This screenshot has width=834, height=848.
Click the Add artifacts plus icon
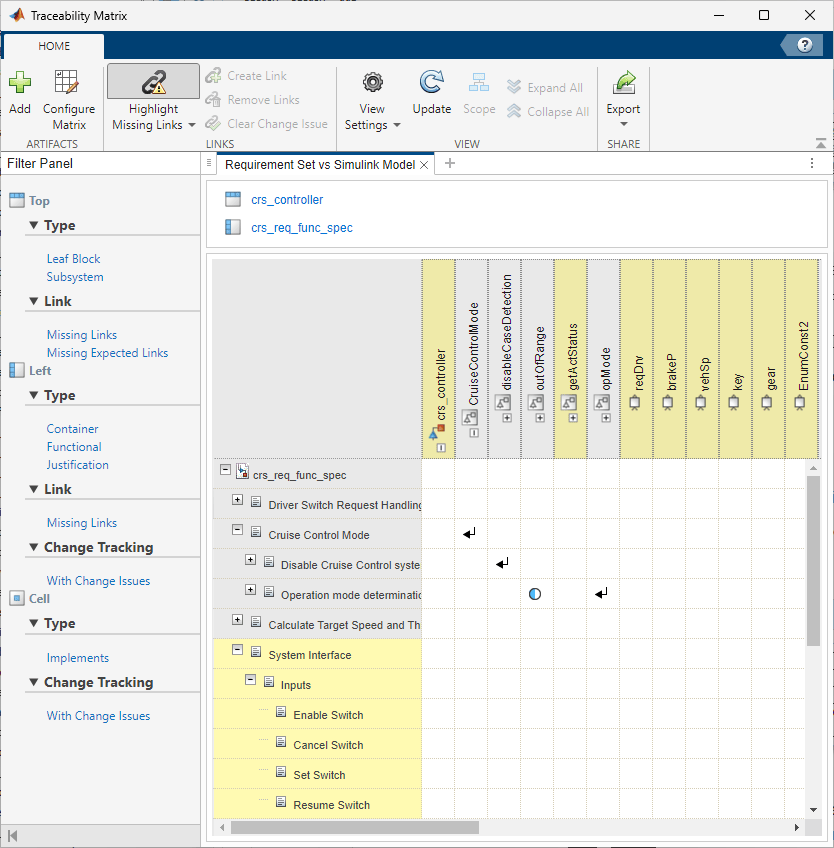click(x=20, y=82)
